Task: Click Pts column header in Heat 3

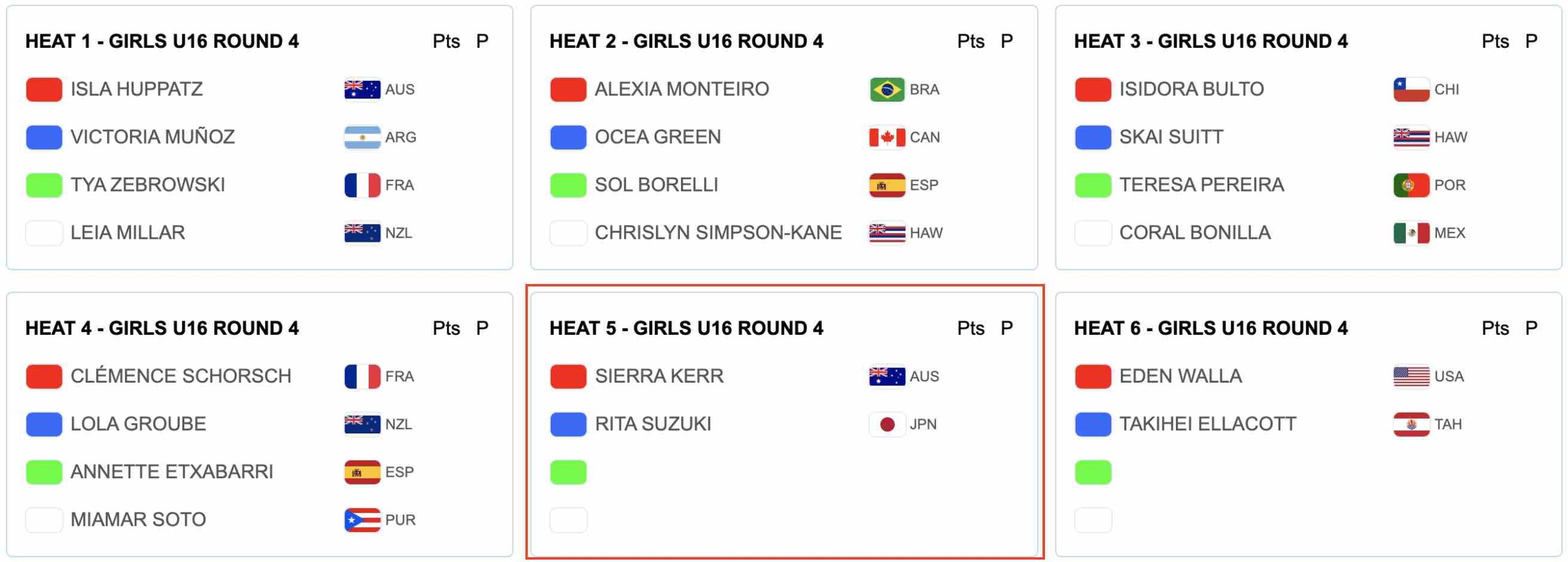Action: (1494, 42)
